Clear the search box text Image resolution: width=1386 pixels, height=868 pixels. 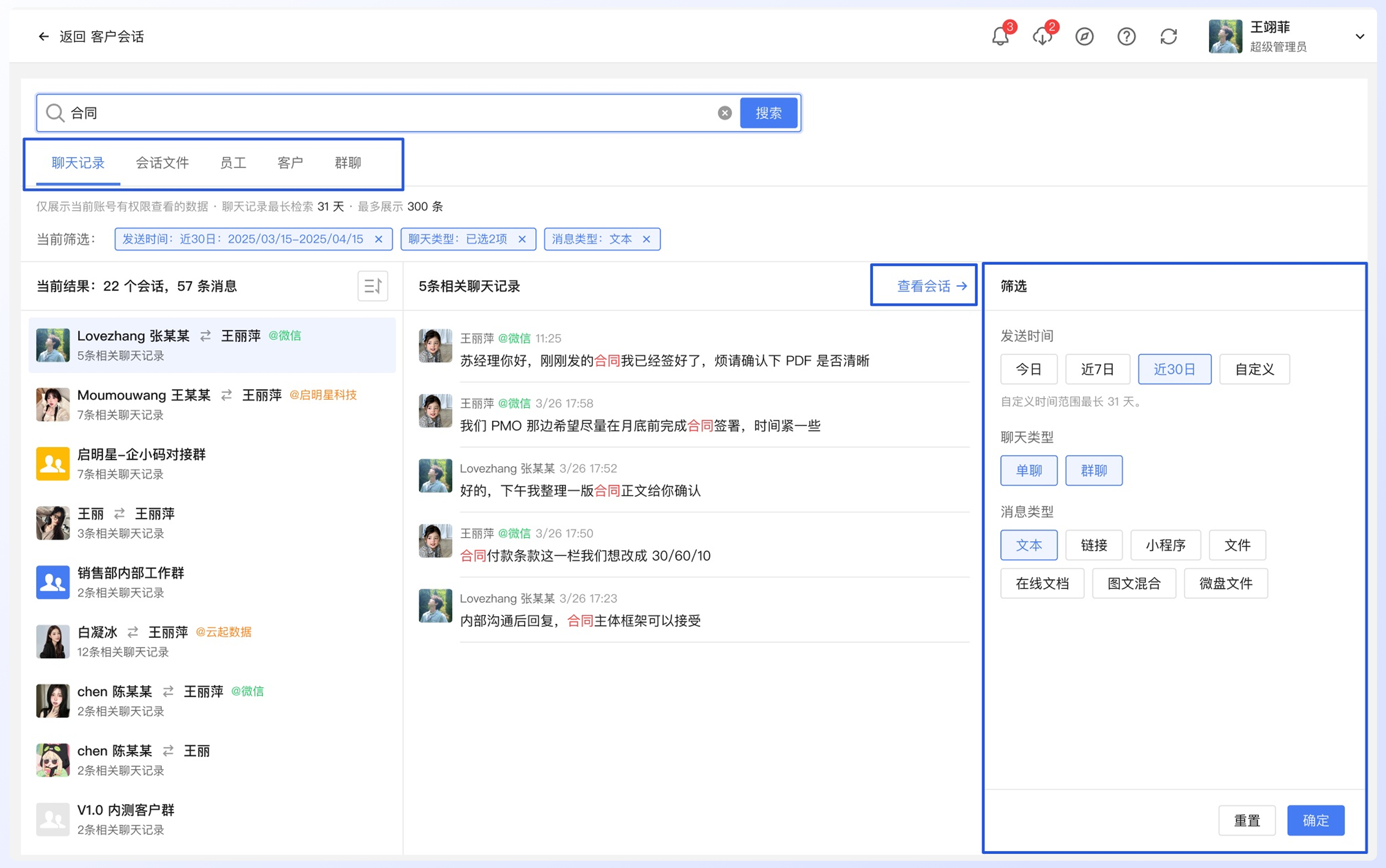pyautogui.click(x=724, y=113)
